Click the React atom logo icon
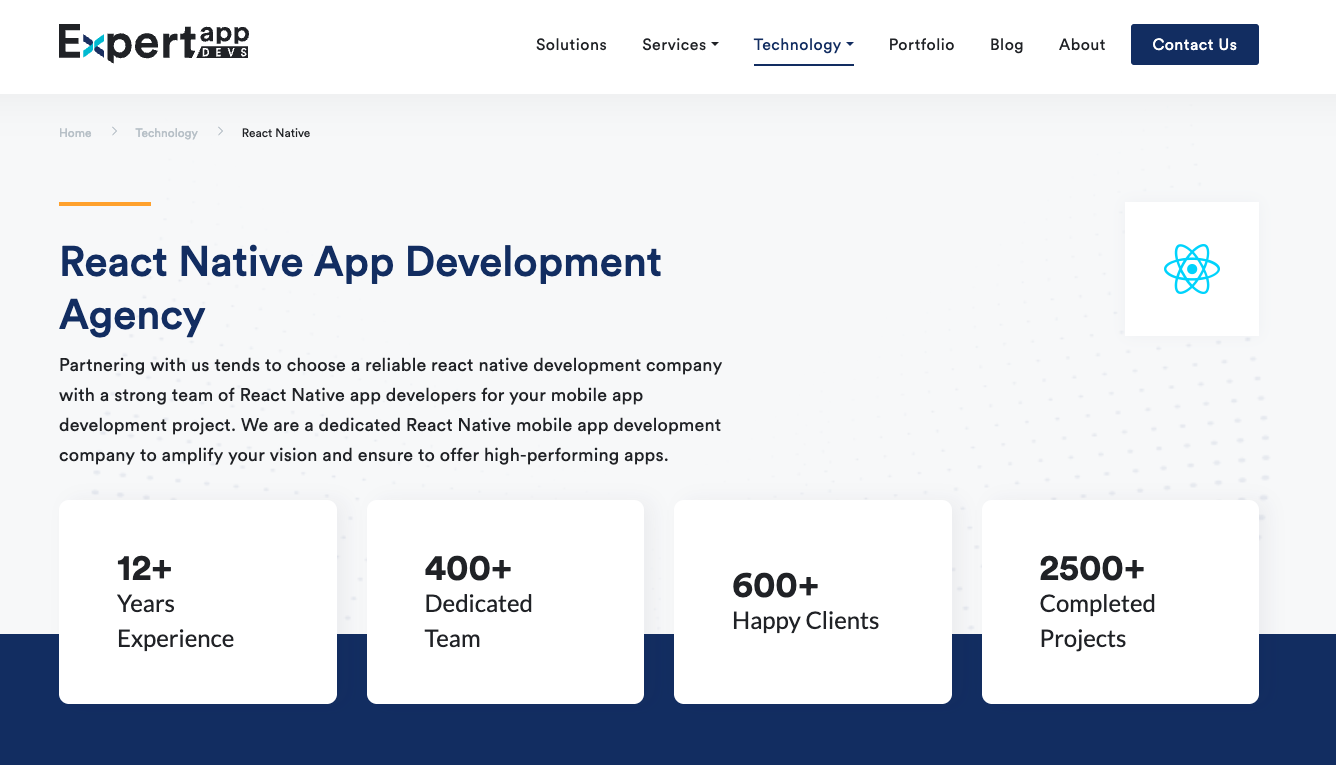This screenshot has width=1336, height=765. pos(1191,269)
